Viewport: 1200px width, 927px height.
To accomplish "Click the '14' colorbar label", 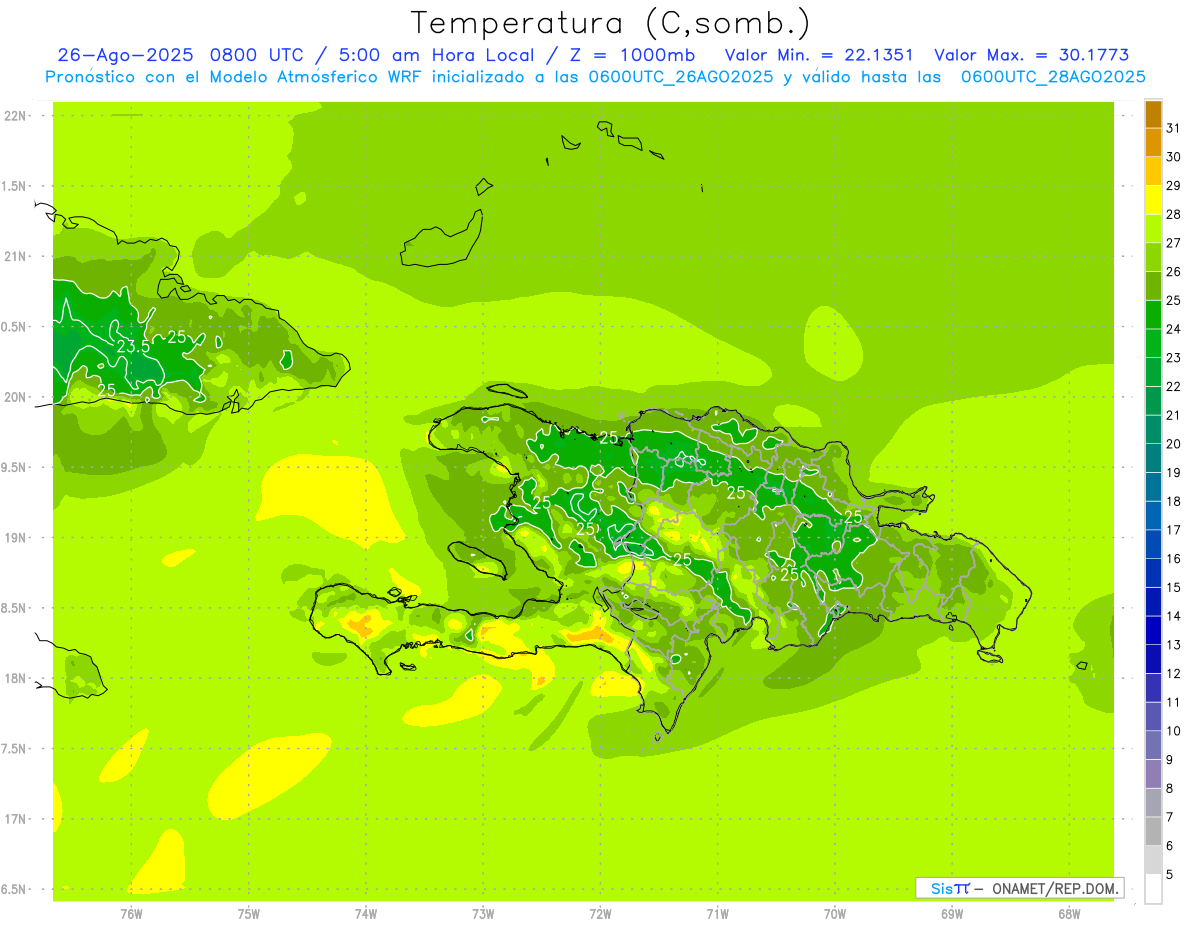I will (1173, 616).
